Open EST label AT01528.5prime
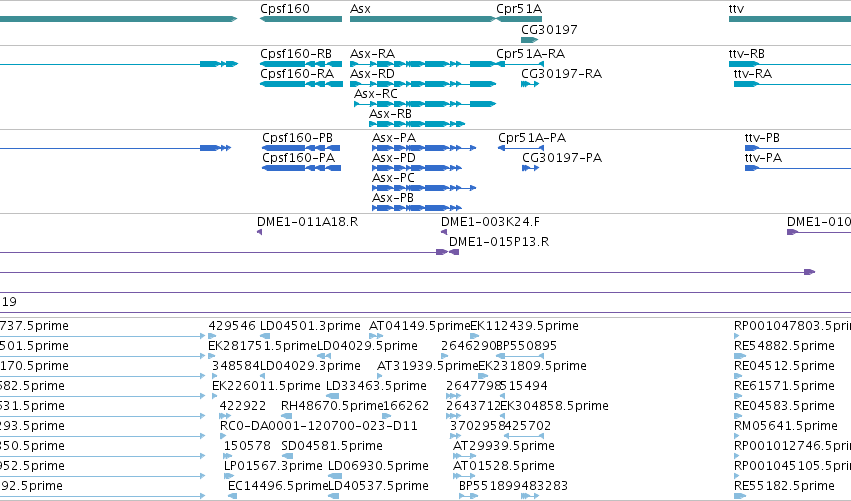851x501 pixels. [504, 467]
